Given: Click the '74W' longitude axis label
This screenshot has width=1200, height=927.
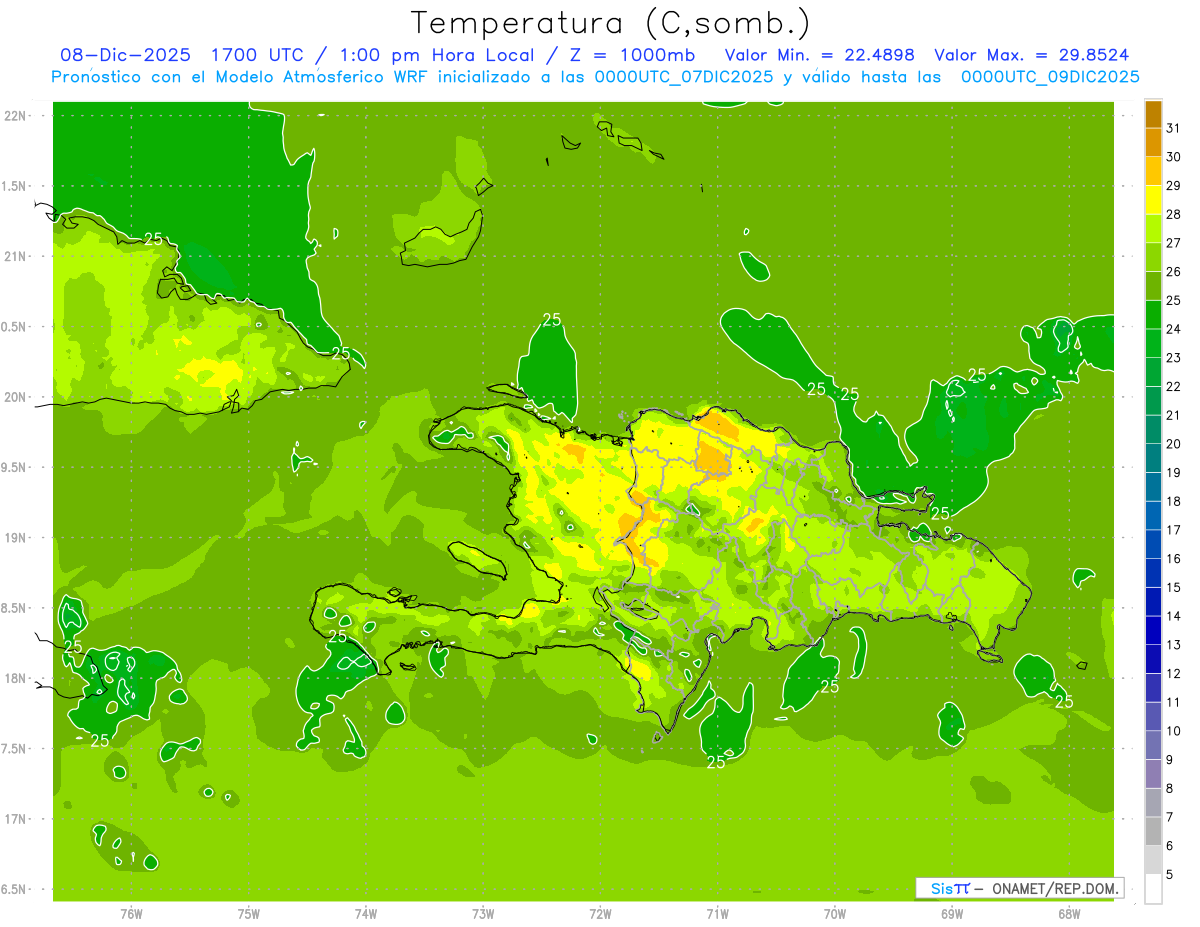Looking at the screenshot, I should click(366, 913).
